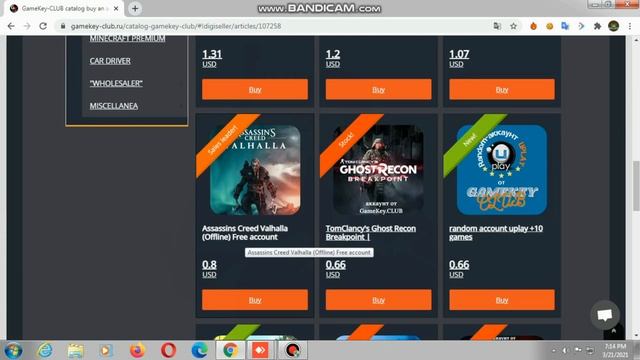This screenshot has height=360, width=640.
Task: Open the Chrome three-dot menu
Action: (630, 26)
